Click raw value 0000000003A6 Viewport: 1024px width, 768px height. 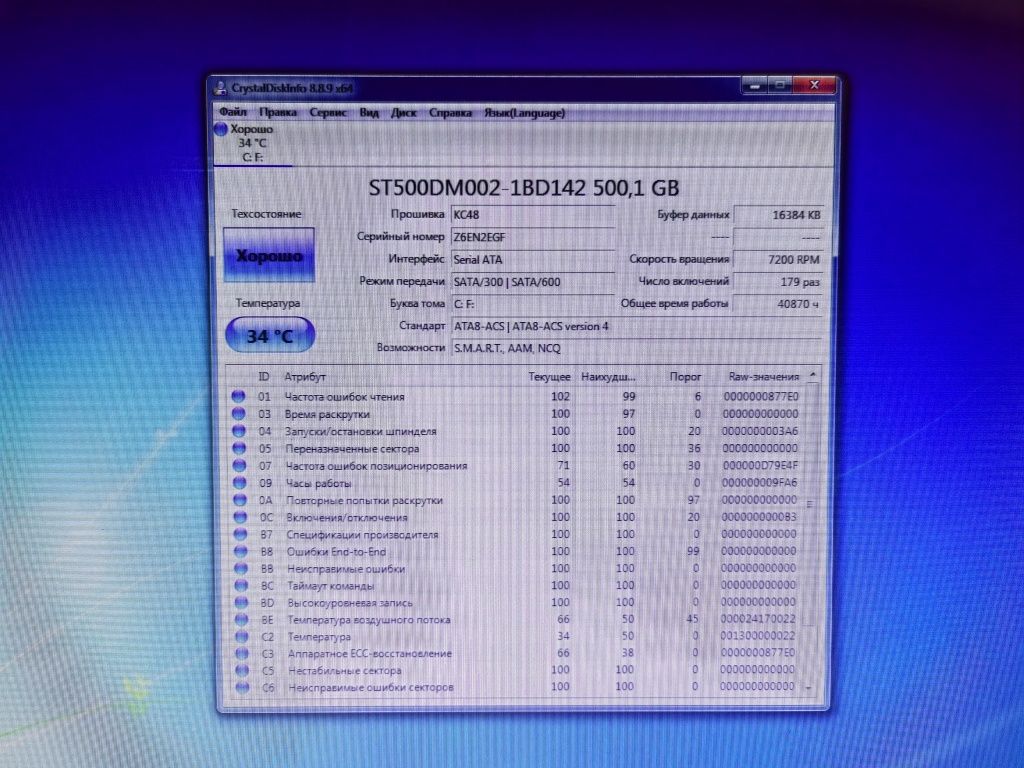(760, 431)
